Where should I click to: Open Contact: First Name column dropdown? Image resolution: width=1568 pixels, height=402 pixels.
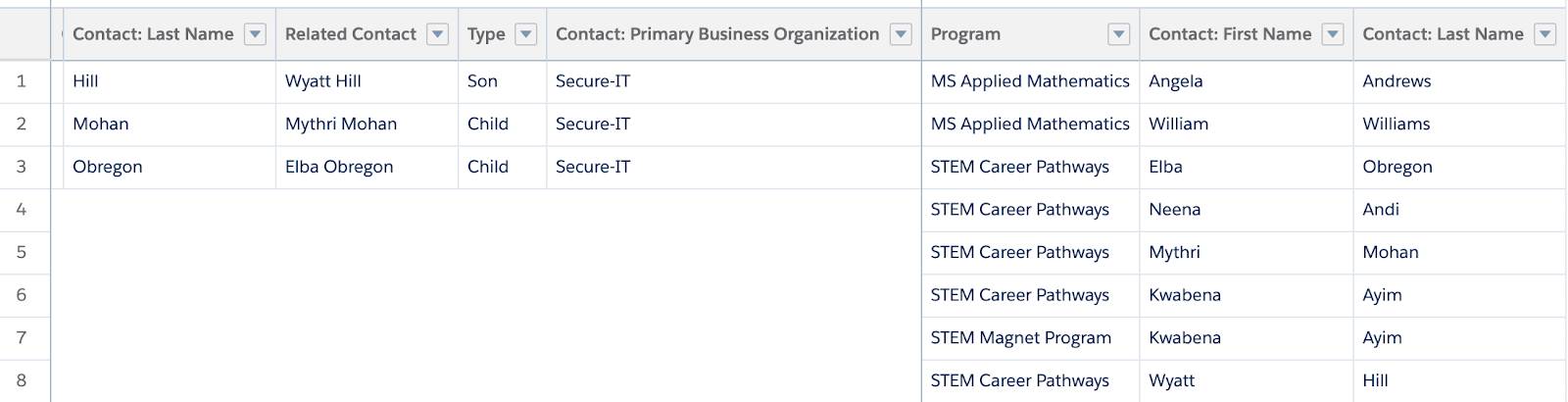coord(1333,34)
